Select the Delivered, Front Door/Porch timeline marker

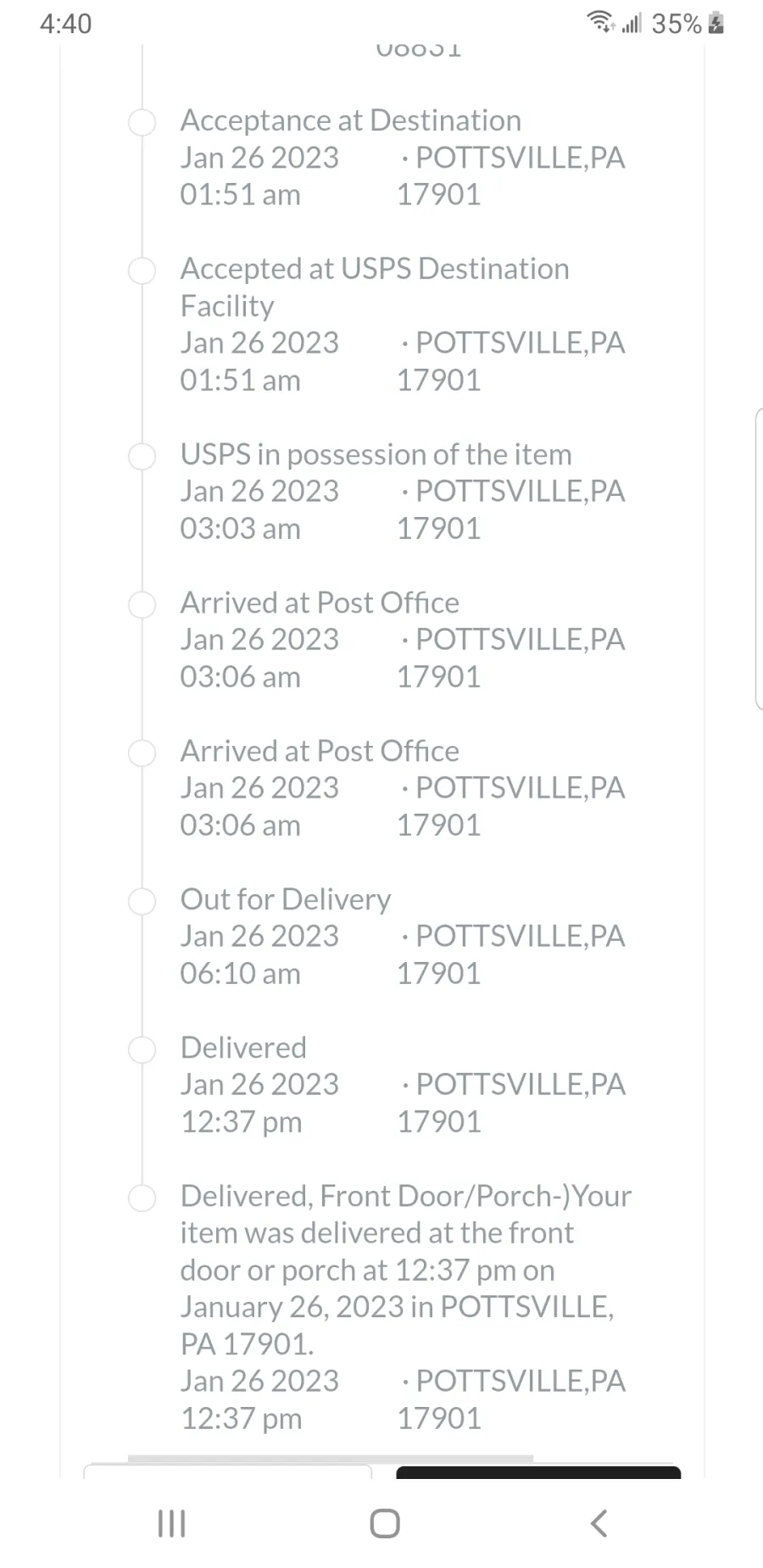coord(142,1198)
